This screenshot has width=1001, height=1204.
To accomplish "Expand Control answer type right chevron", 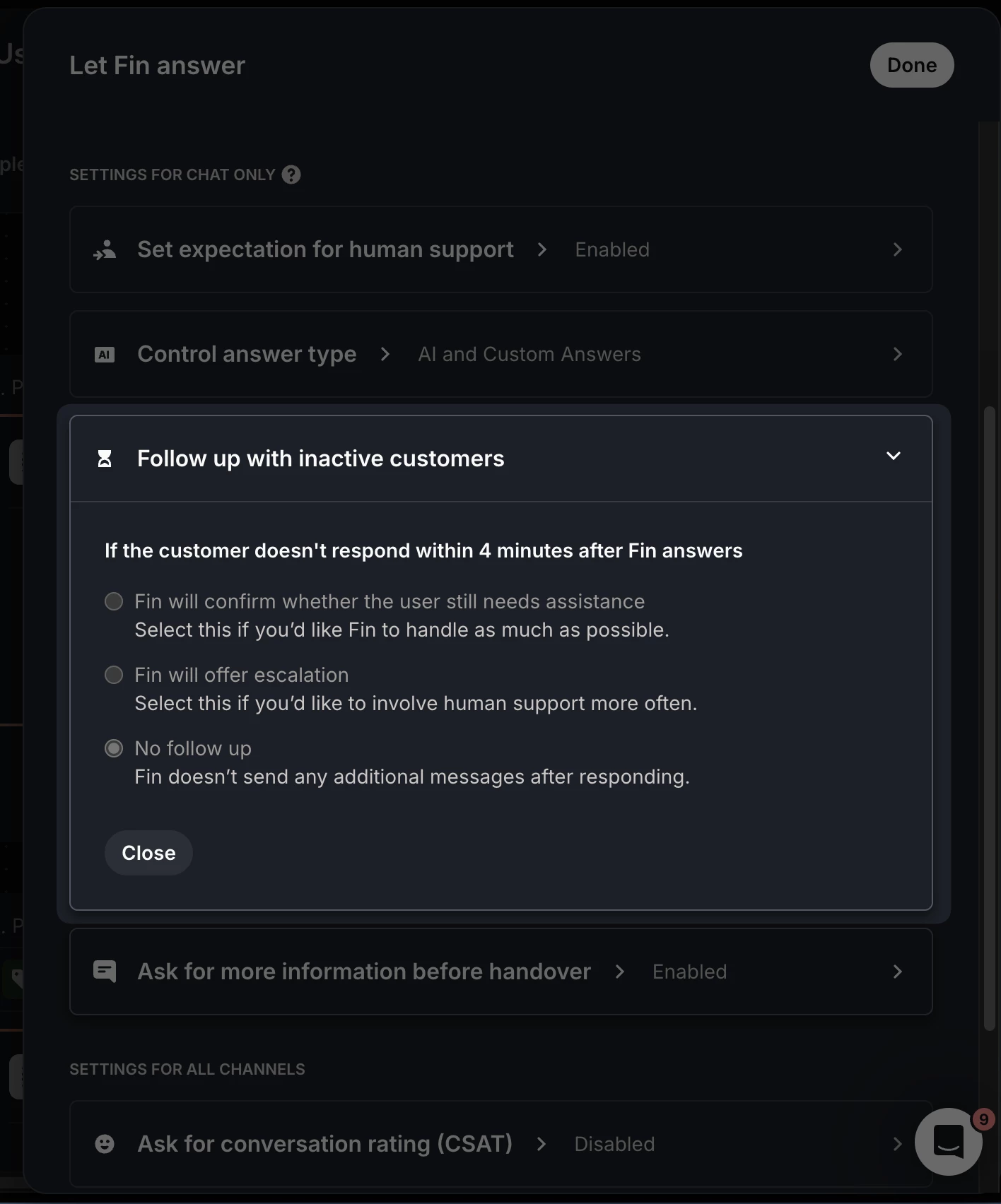I will click(x=897, y=354).
